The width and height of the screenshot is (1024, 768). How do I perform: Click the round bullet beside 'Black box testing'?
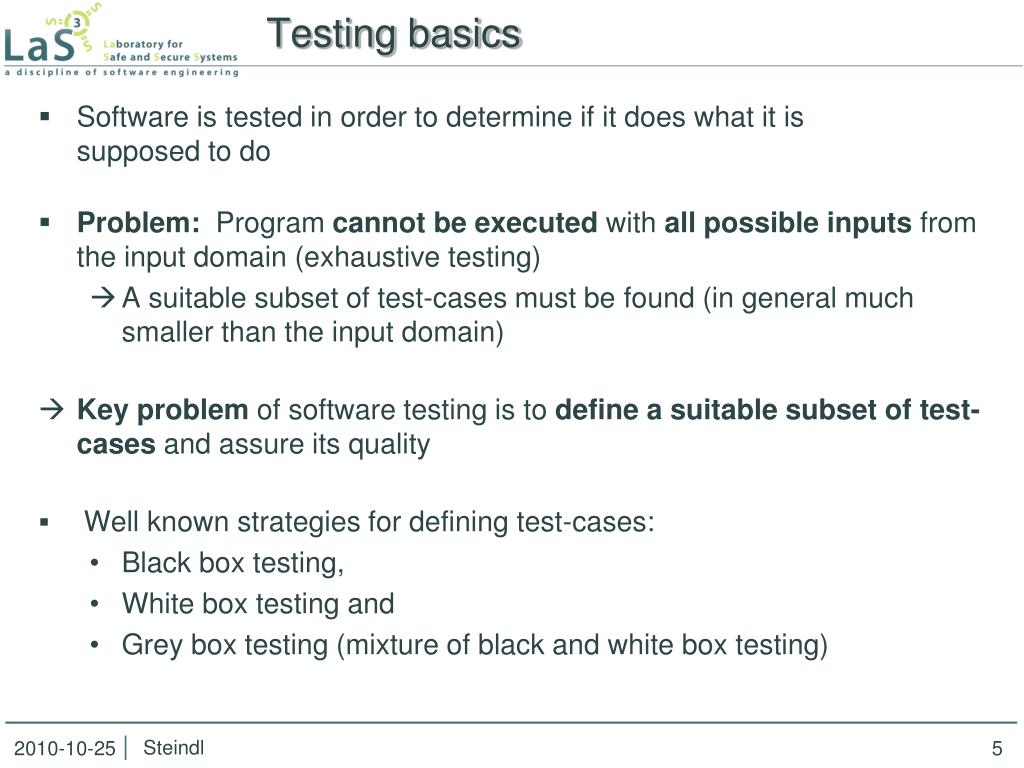coord(95,562)
